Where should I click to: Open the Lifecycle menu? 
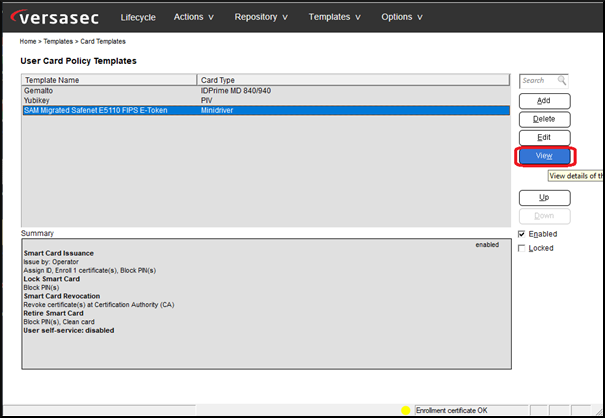138,17
